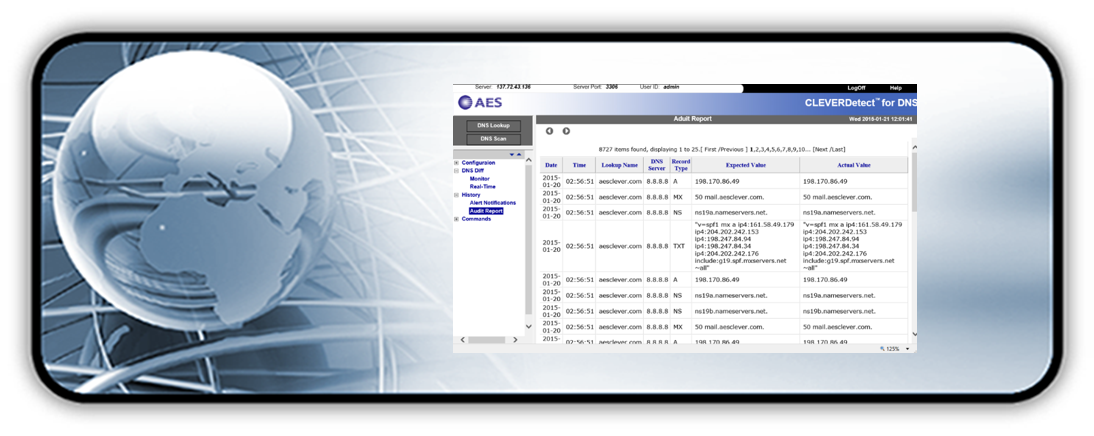This screenshot has height=436, width=1094.
Task: Sort by the DNS Server column header
Action: coord(657,165)
